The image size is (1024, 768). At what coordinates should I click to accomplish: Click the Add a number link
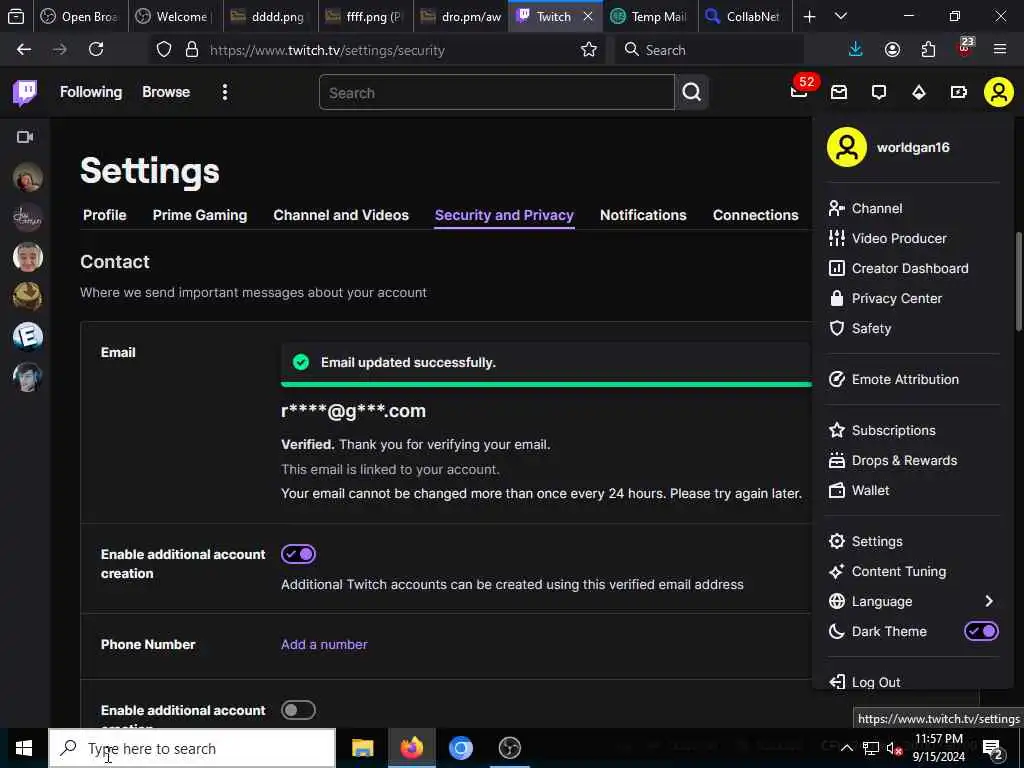(x=324, y=645)
